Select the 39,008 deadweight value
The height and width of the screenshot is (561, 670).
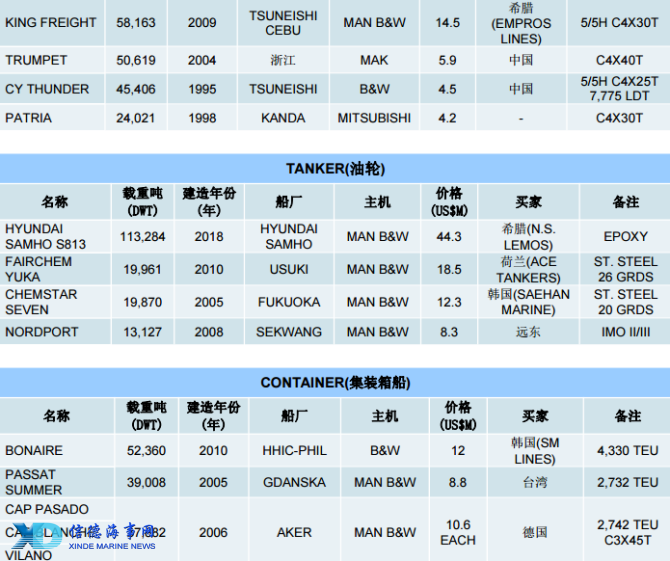click(x=146, y=482)
